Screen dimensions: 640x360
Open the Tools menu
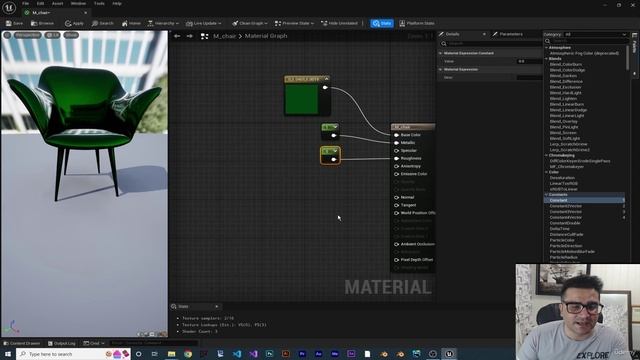click(99, 3)
